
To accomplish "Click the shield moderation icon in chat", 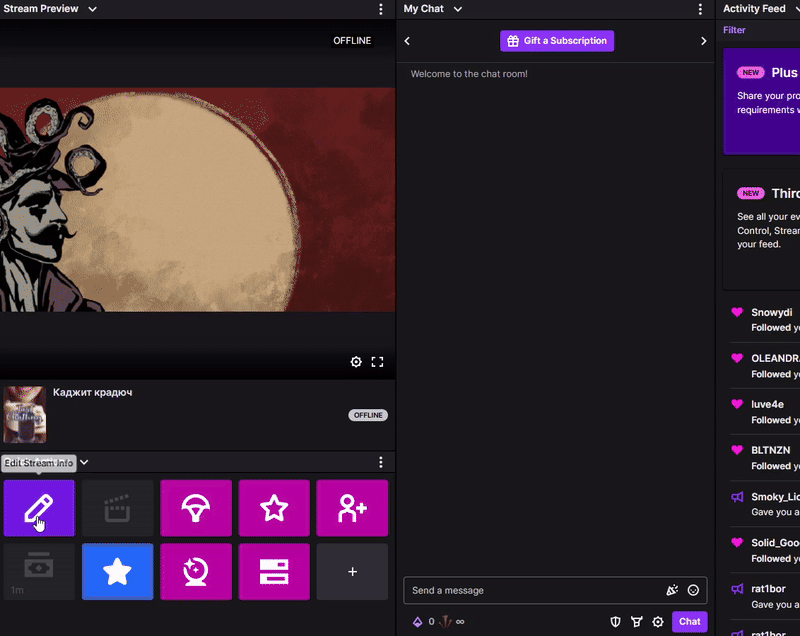I will pos(615,622).
